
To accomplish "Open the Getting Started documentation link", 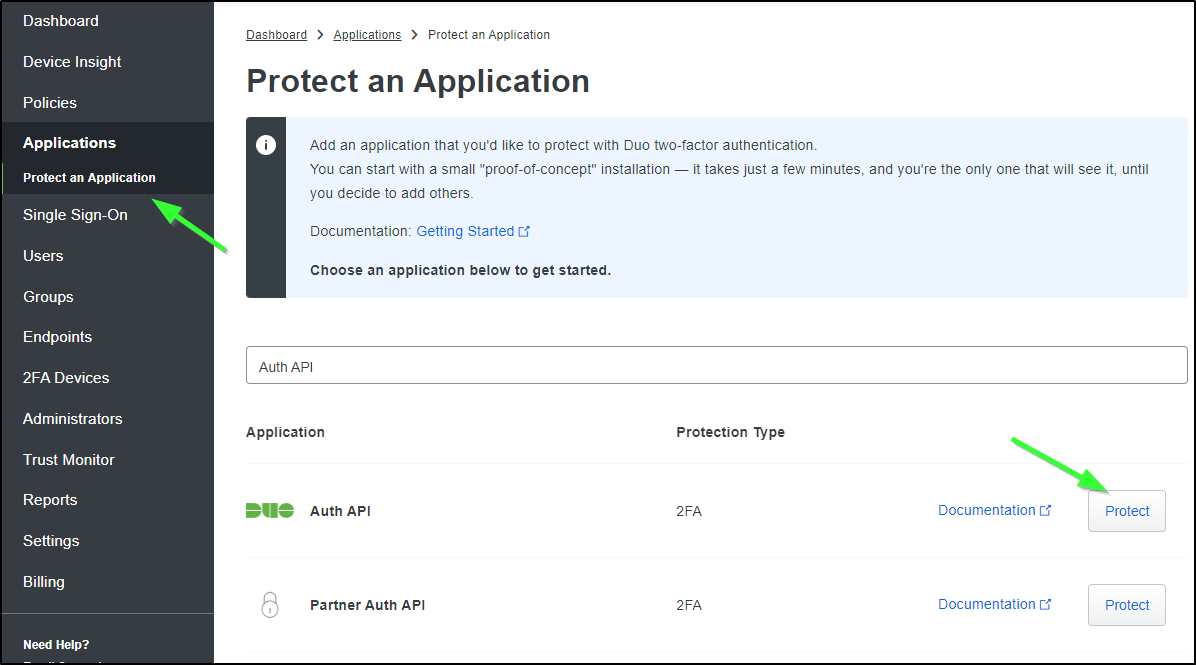I will [465, 231].
